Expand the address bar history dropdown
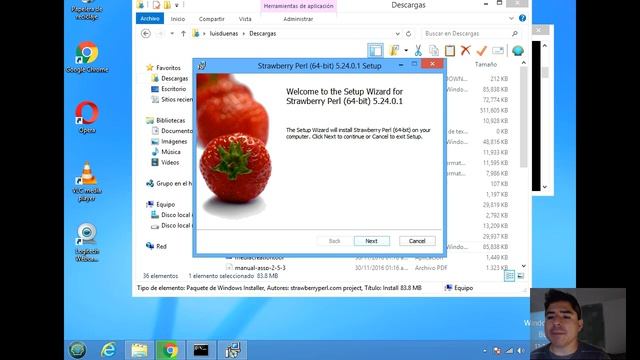This screenshot has height=360, width=640. [397, 33]
